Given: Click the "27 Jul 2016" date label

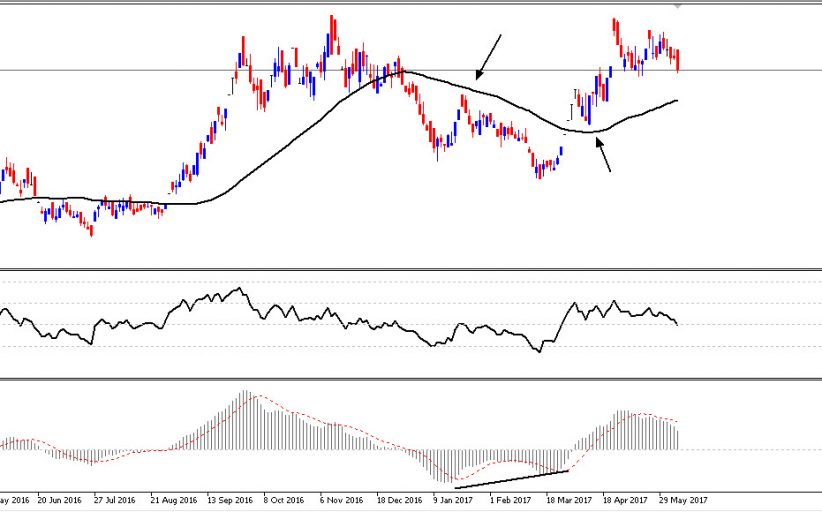Looking at the screenshot, I should [115, 500].
